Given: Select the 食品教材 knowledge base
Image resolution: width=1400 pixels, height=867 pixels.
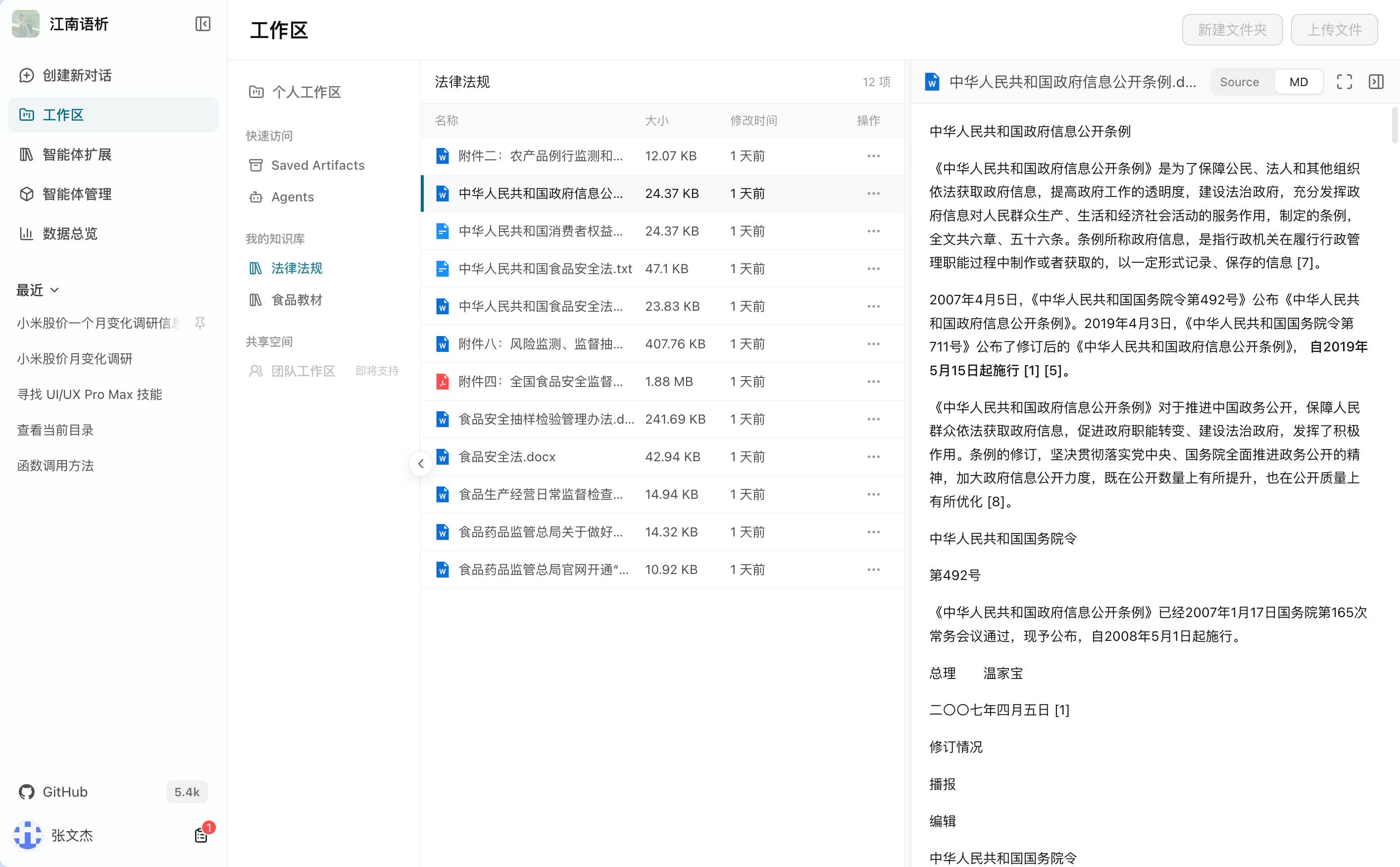Looking at the screenshot, I should 286,299.
